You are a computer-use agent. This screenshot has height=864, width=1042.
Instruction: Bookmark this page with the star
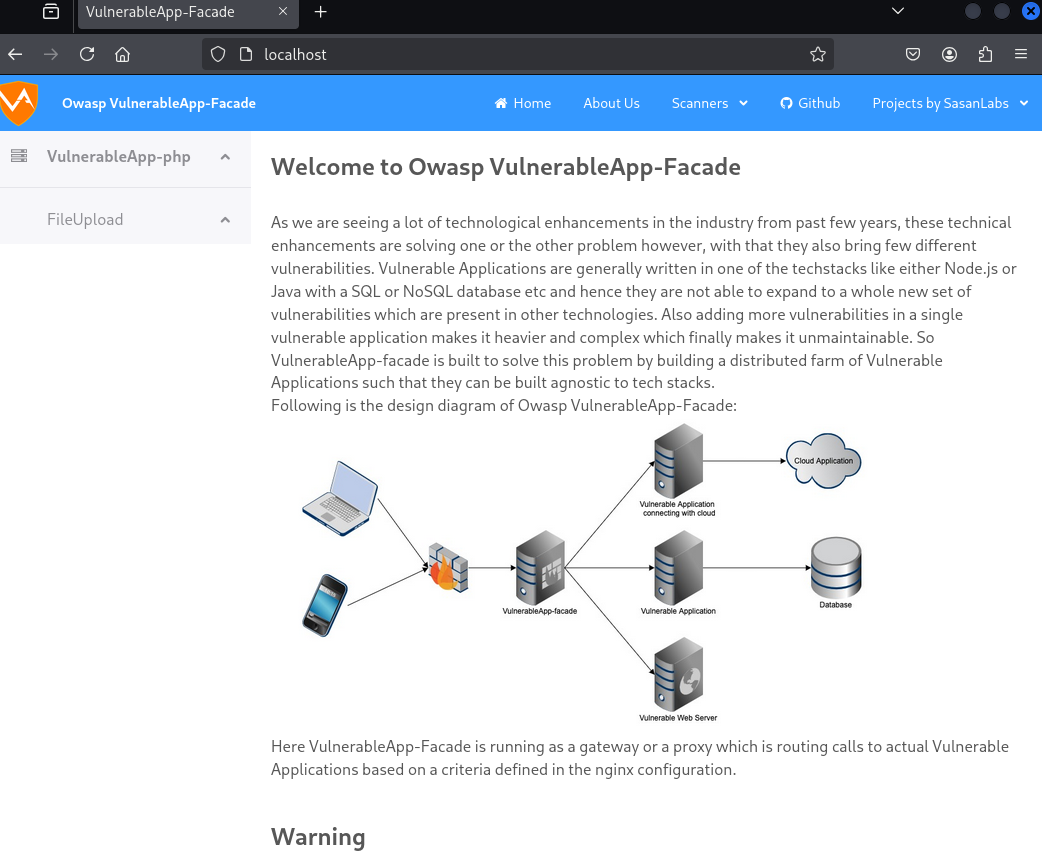point(818,54)
